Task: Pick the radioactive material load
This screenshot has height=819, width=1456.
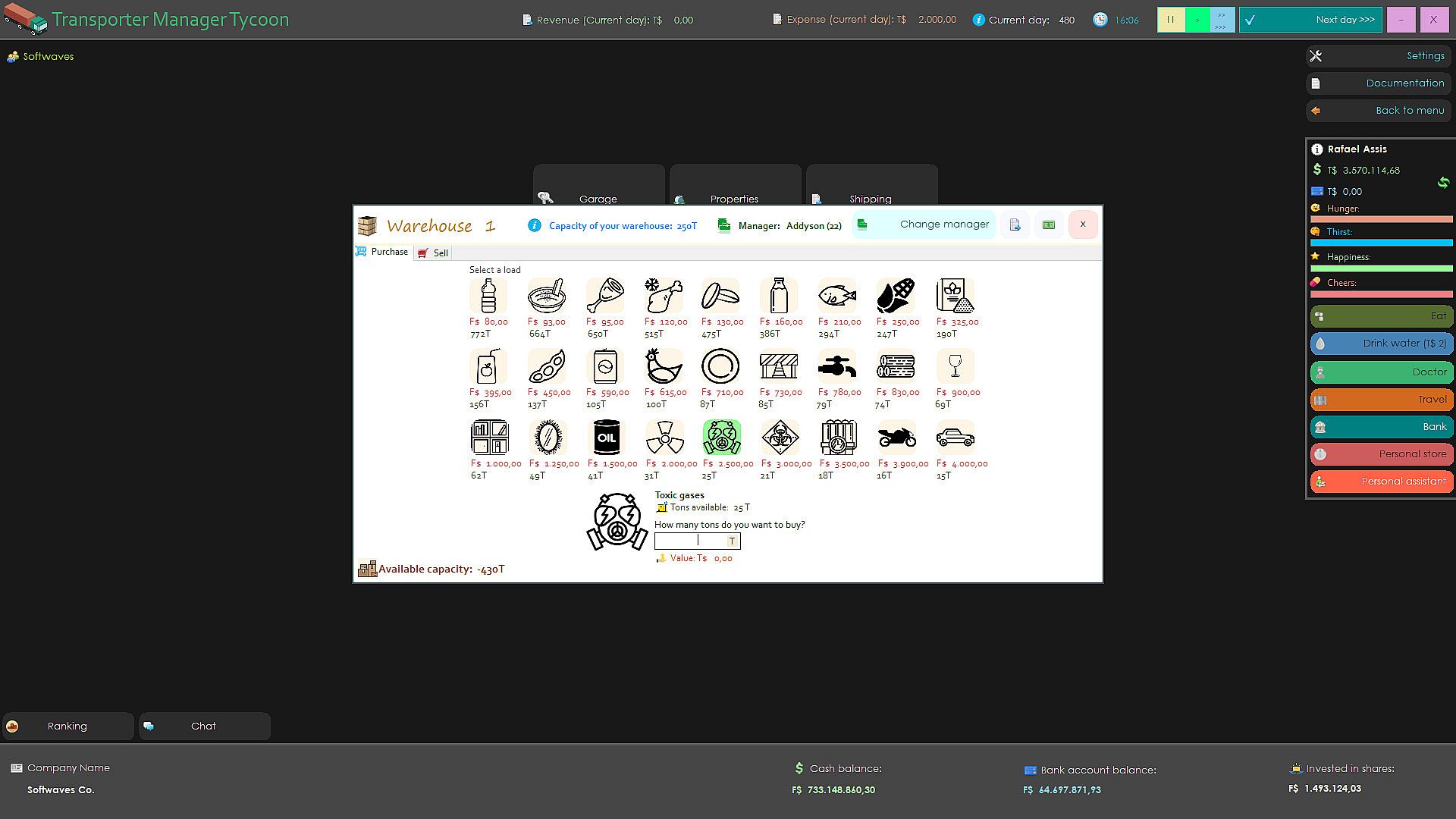Action: [x=664, y=438]
